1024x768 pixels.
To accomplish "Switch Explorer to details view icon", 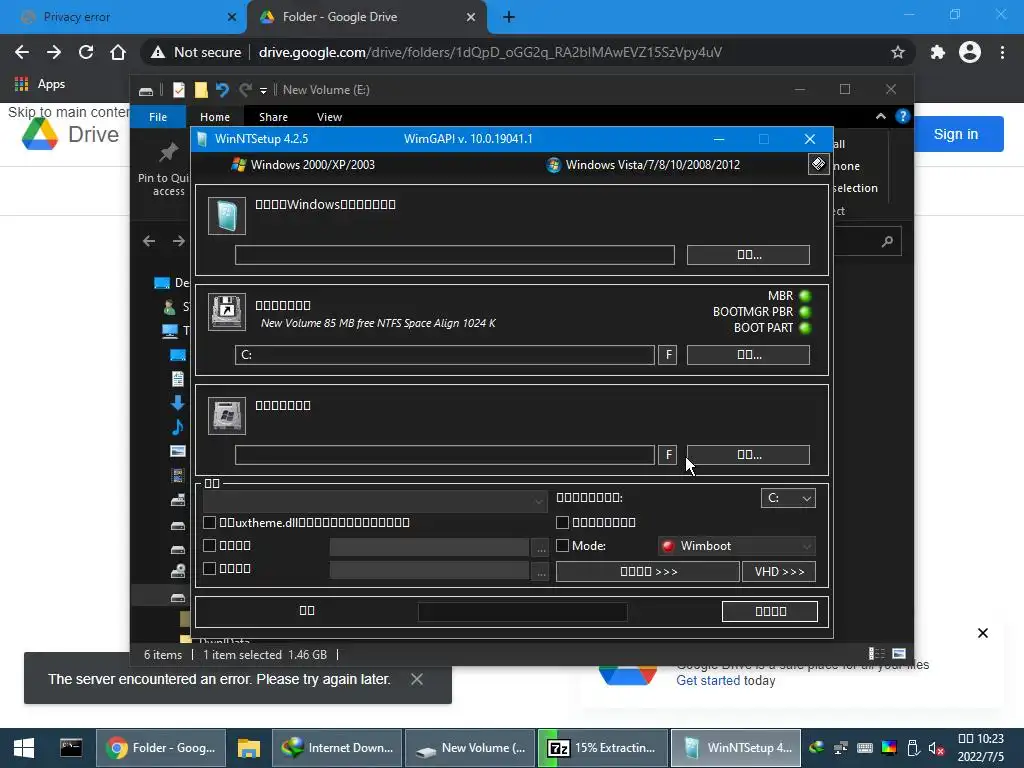I will coord(876,654).
